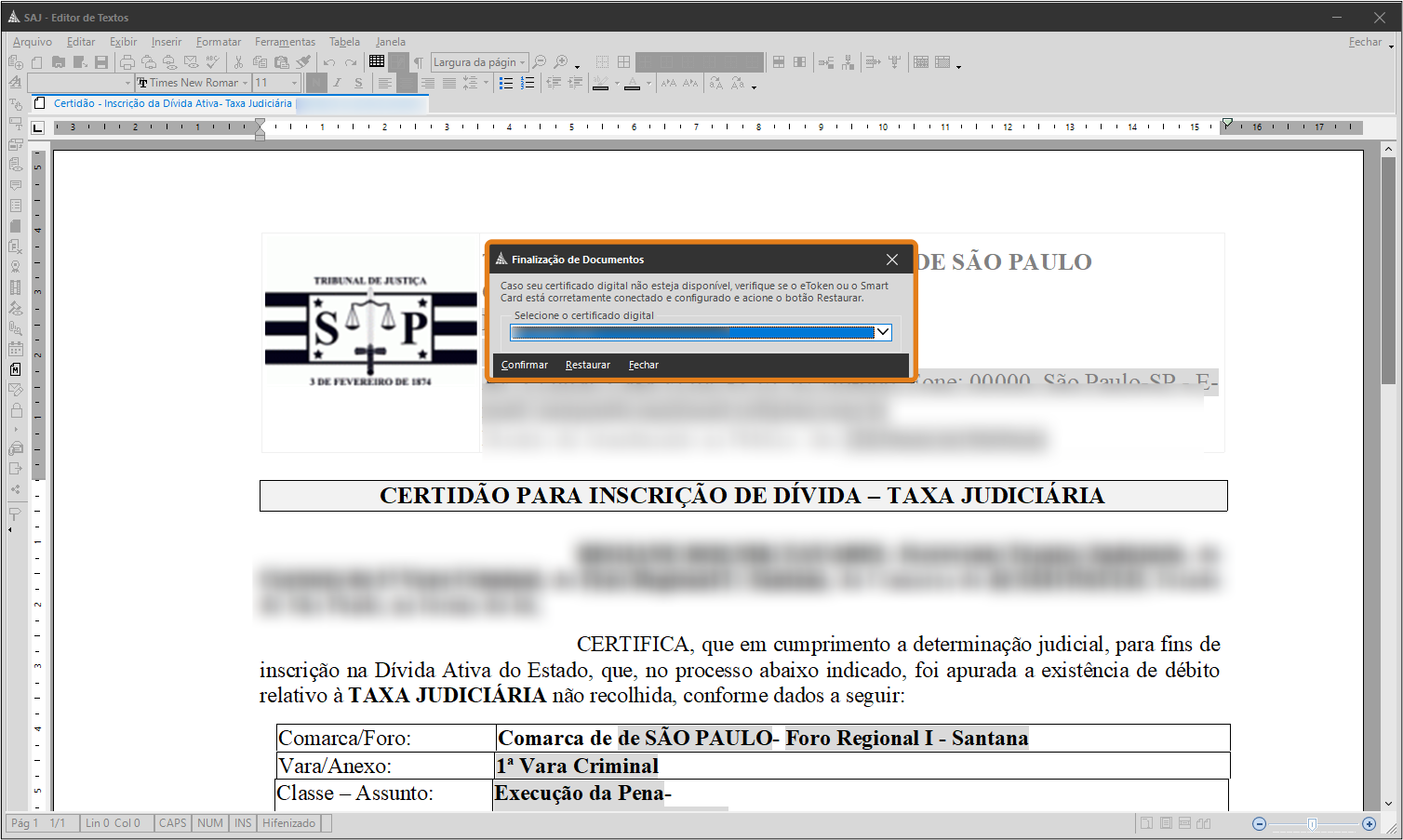Click the new blank document icon

click(x=36, y=62)
